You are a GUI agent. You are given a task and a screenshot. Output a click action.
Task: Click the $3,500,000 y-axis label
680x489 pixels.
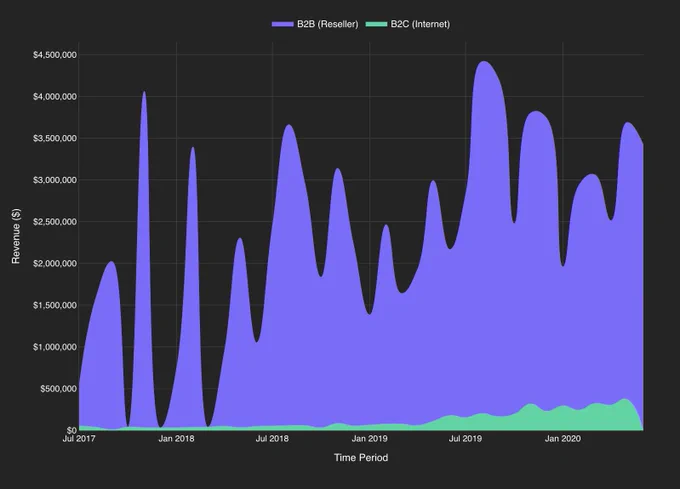[x=55, y=138]
